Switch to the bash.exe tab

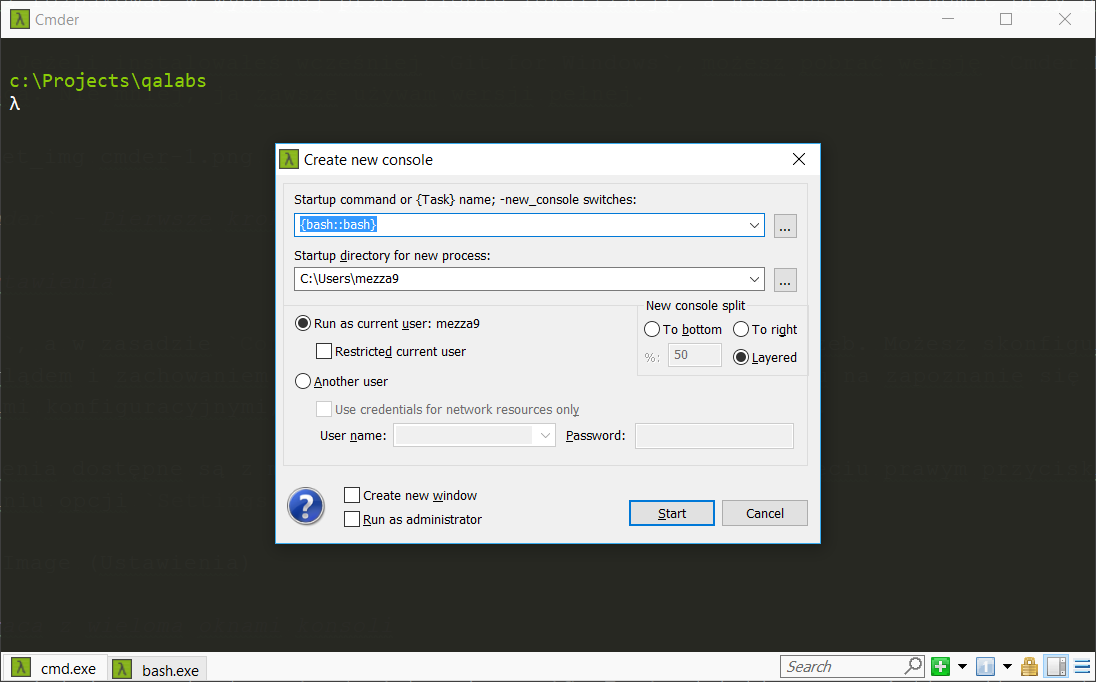click(157, 669)
